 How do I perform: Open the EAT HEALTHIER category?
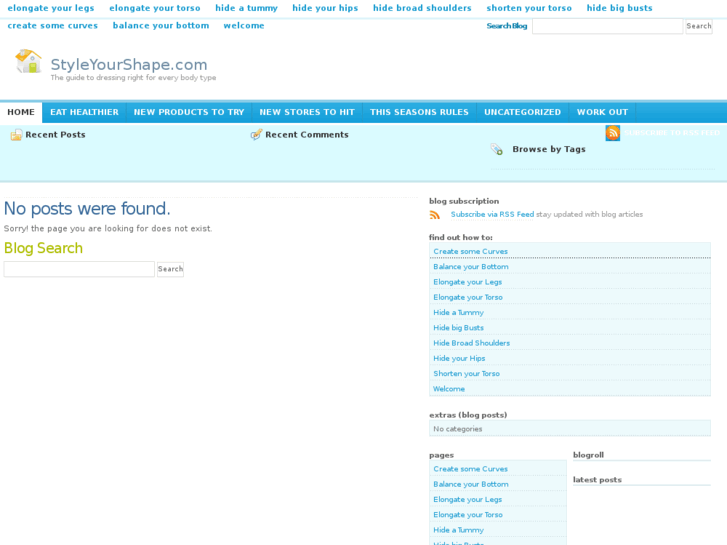tap(84, 112)
